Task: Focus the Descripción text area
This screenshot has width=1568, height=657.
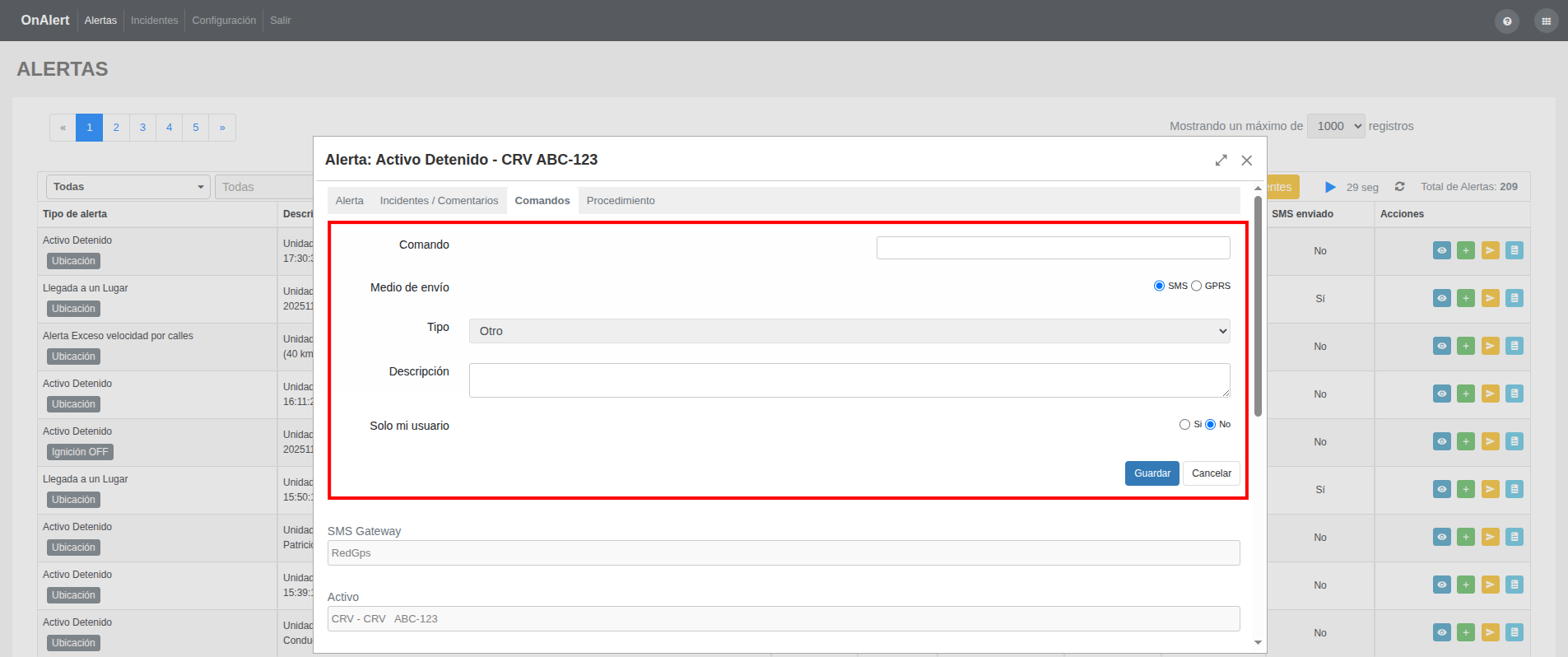Action: click(x=849, y=380)
